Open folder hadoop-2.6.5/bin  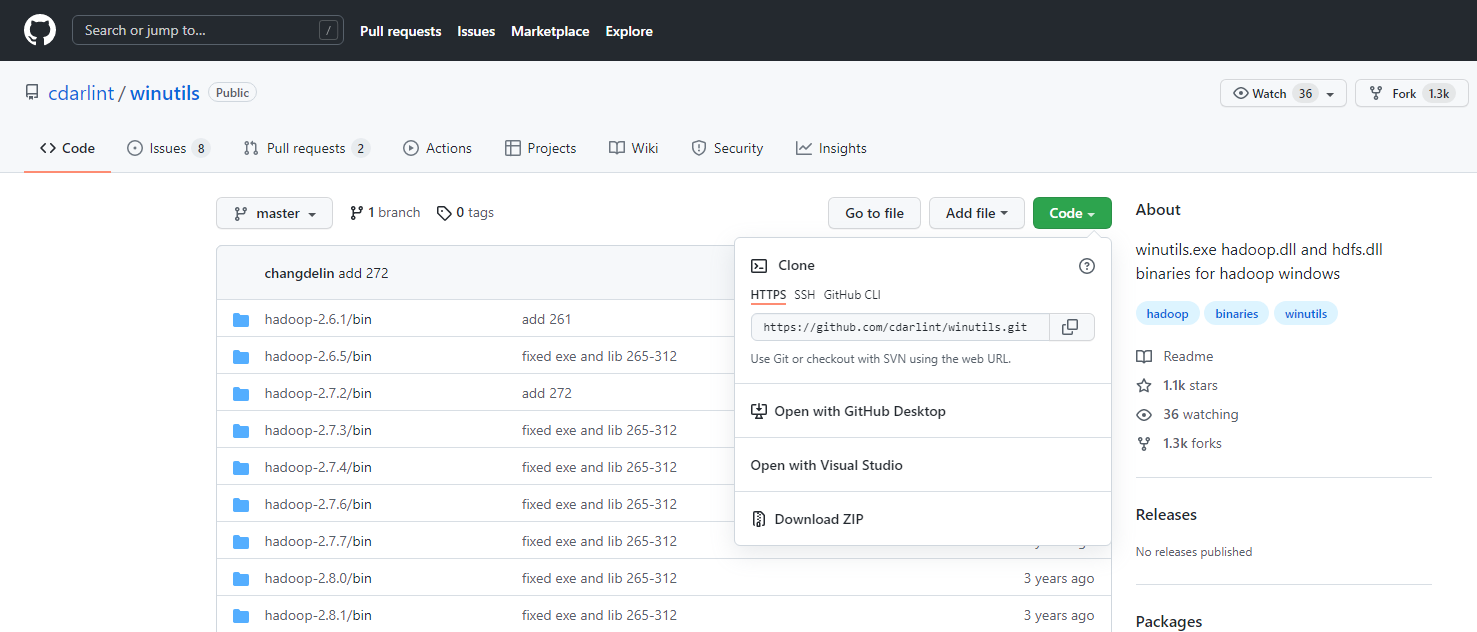(318, 356)
